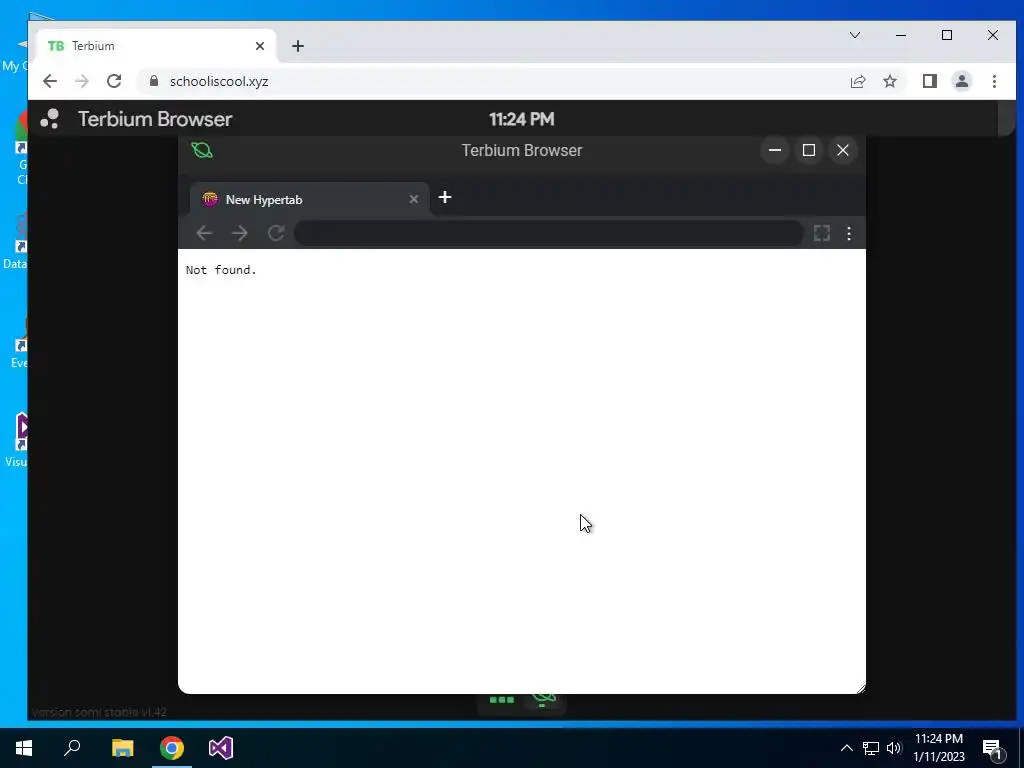Maximize the Chrome window
1024x768 pixels.
(x=947, y=35)
